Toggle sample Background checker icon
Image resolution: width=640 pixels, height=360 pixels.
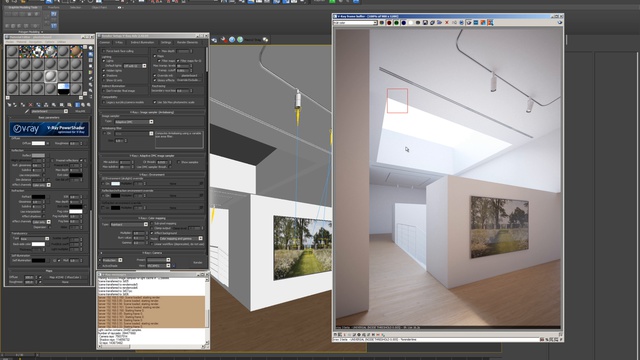pos(90,60)
